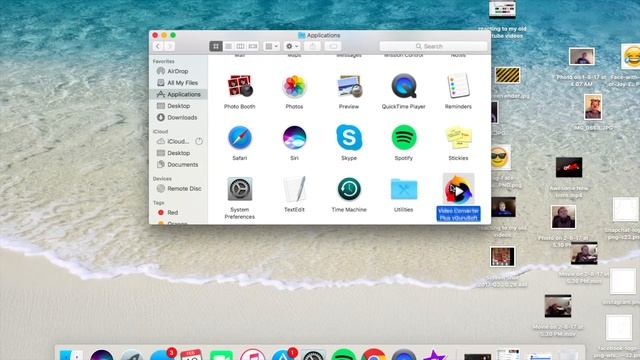Switch Finder to list view

pos(228,46)
